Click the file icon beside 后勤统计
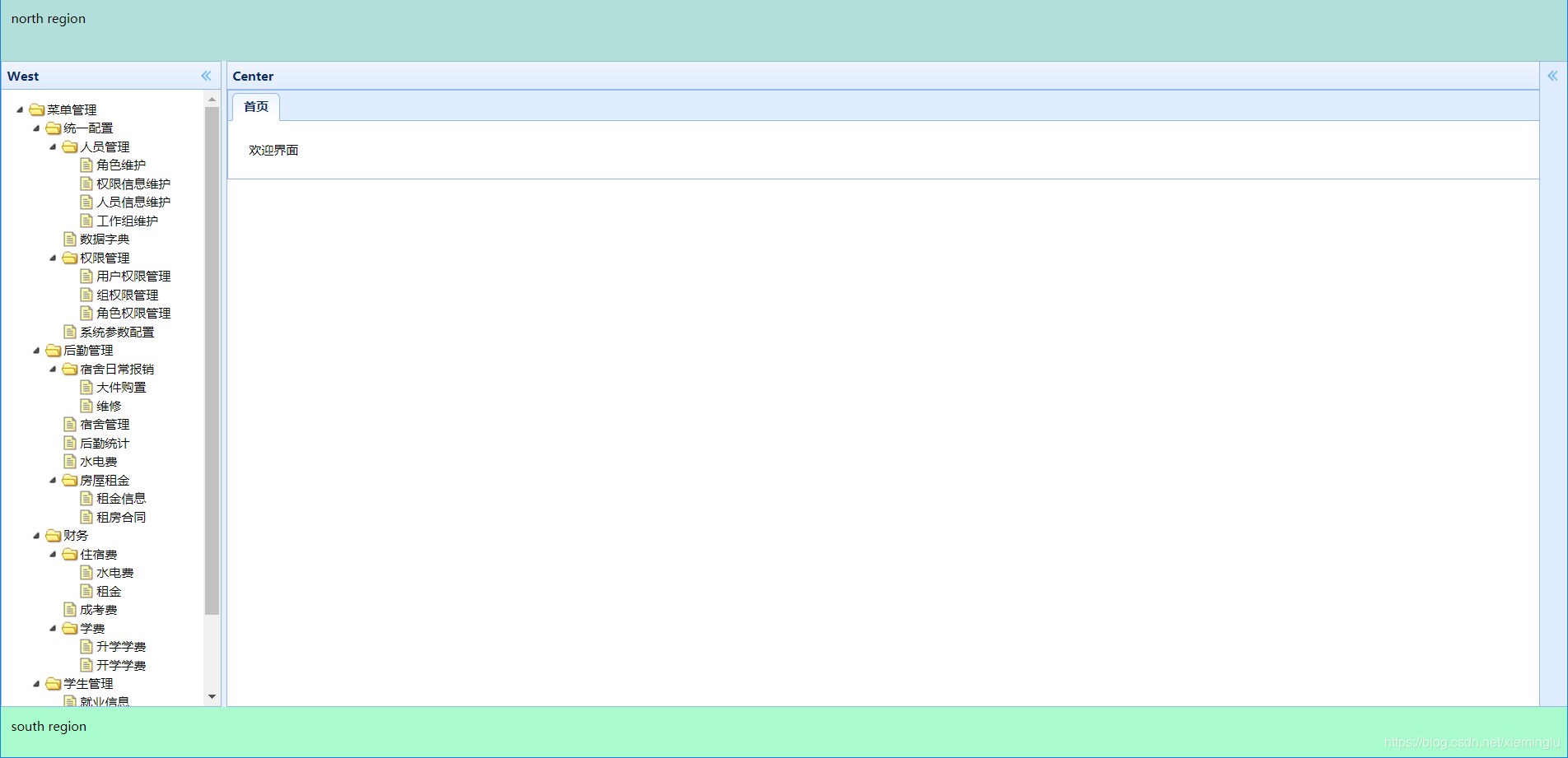Image resolution: width=1568 pixels, height=758 pixels. 69,443
